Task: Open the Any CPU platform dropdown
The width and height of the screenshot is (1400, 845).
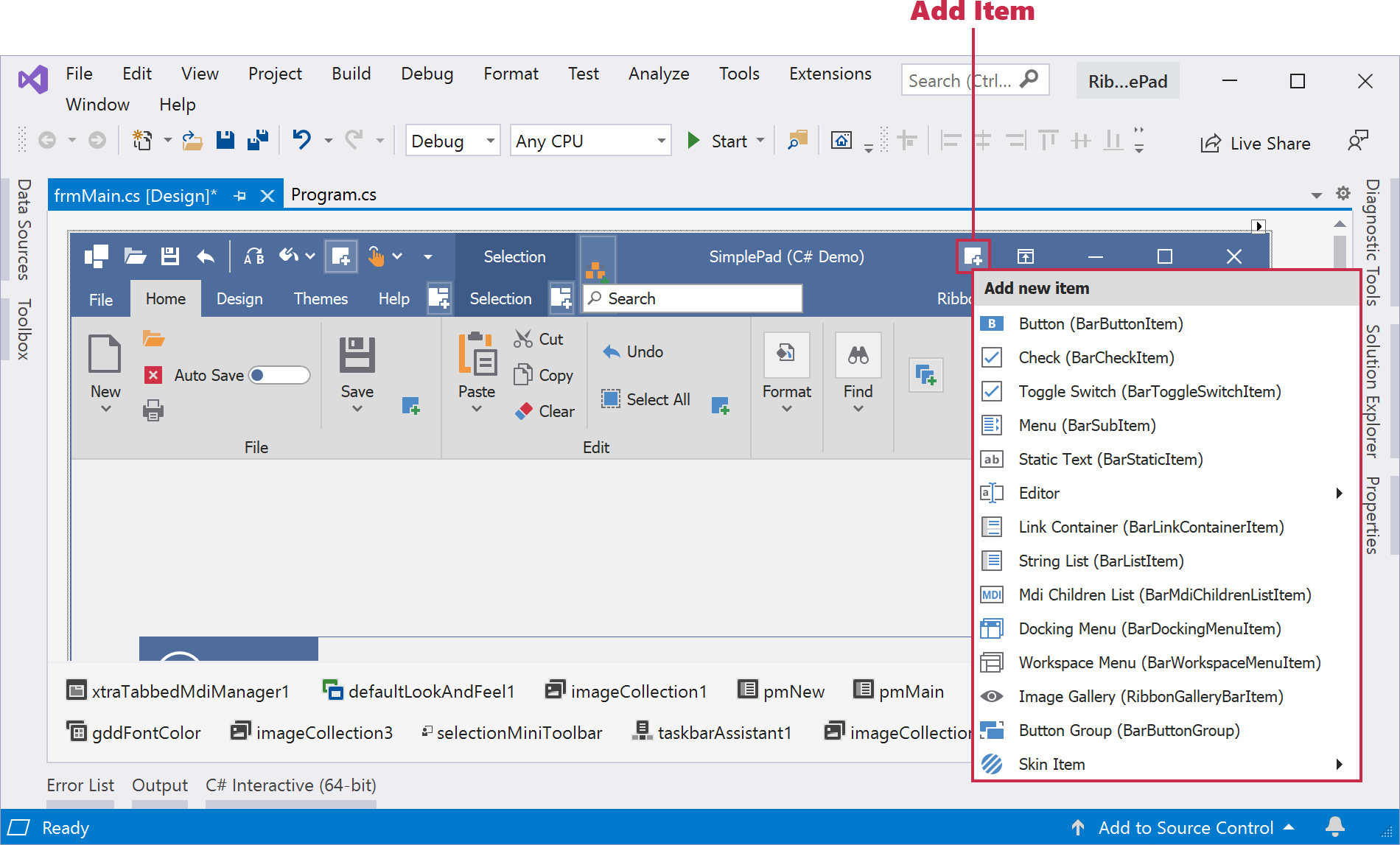Action: tap(590, 141)
